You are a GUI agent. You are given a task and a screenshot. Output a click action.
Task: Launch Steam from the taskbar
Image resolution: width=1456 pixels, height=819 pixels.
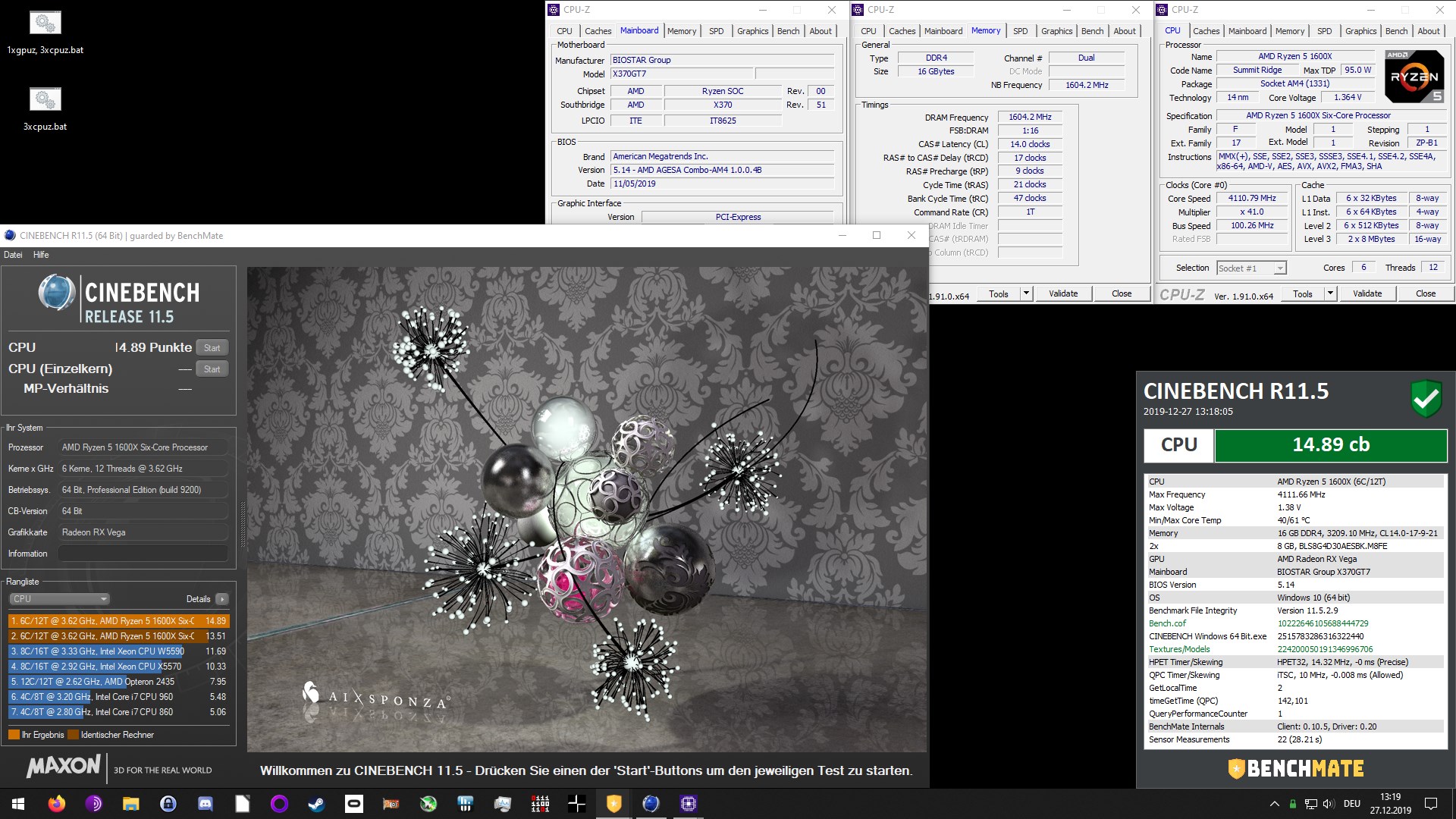(317, 804)
